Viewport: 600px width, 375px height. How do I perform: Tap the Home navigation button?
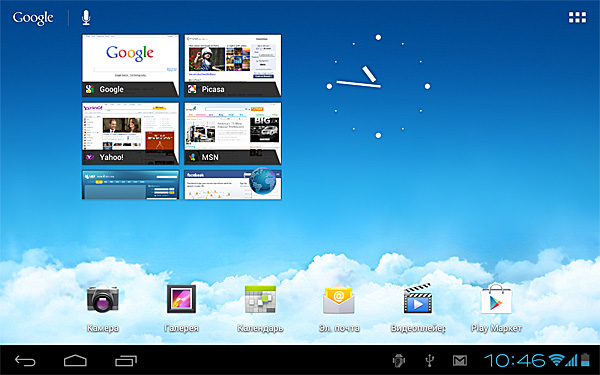75,360
